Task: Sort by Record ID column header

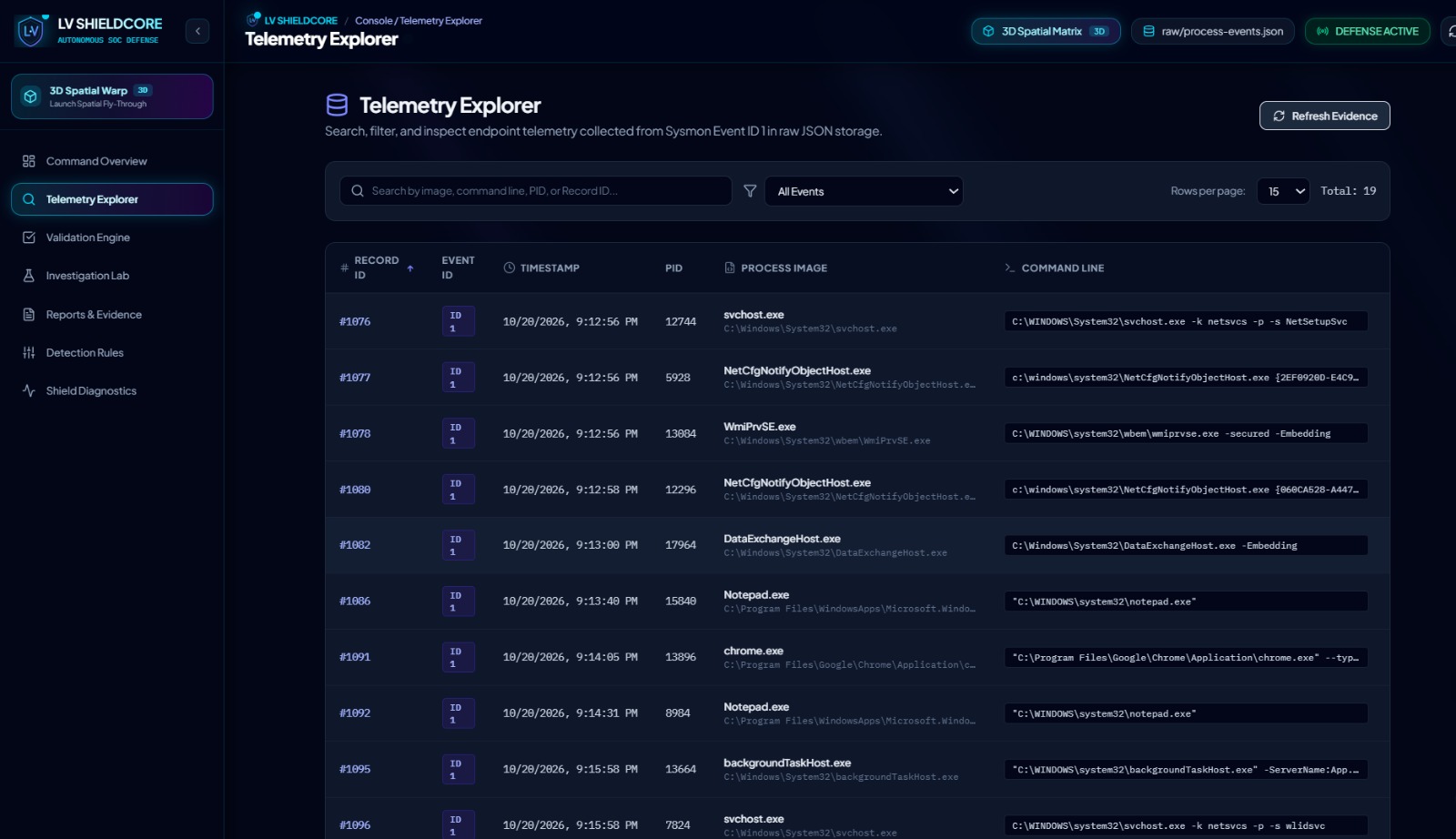Action: [377, 268]
